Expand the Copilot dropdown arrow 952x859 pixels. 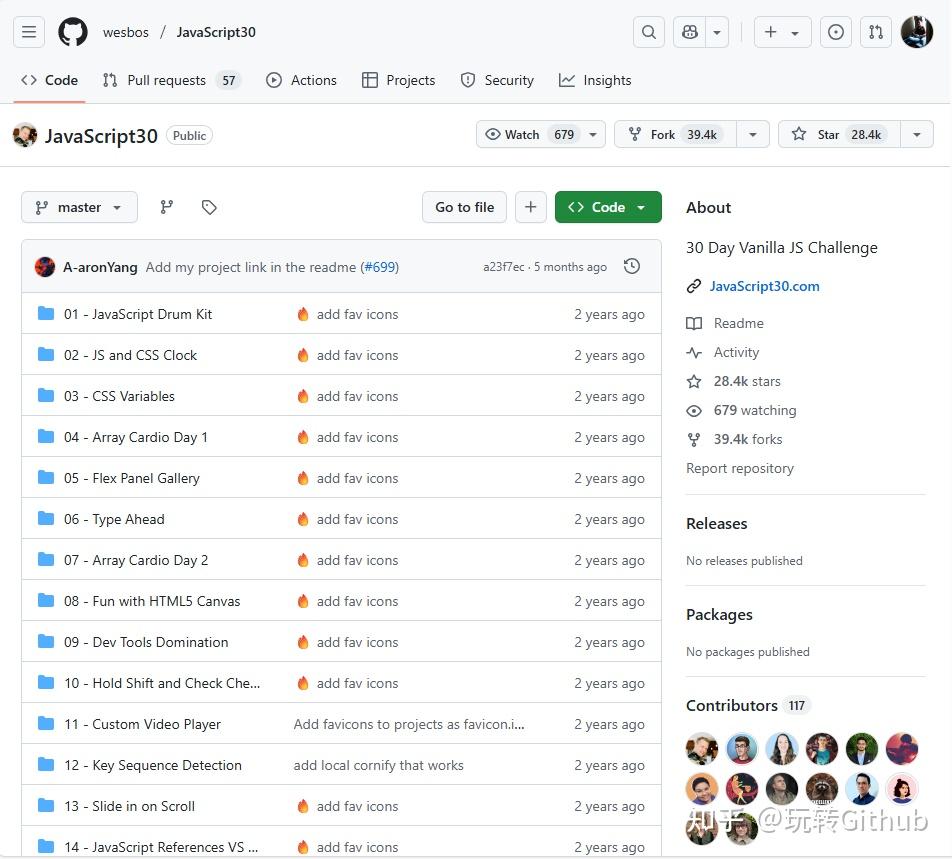(717, 32)
